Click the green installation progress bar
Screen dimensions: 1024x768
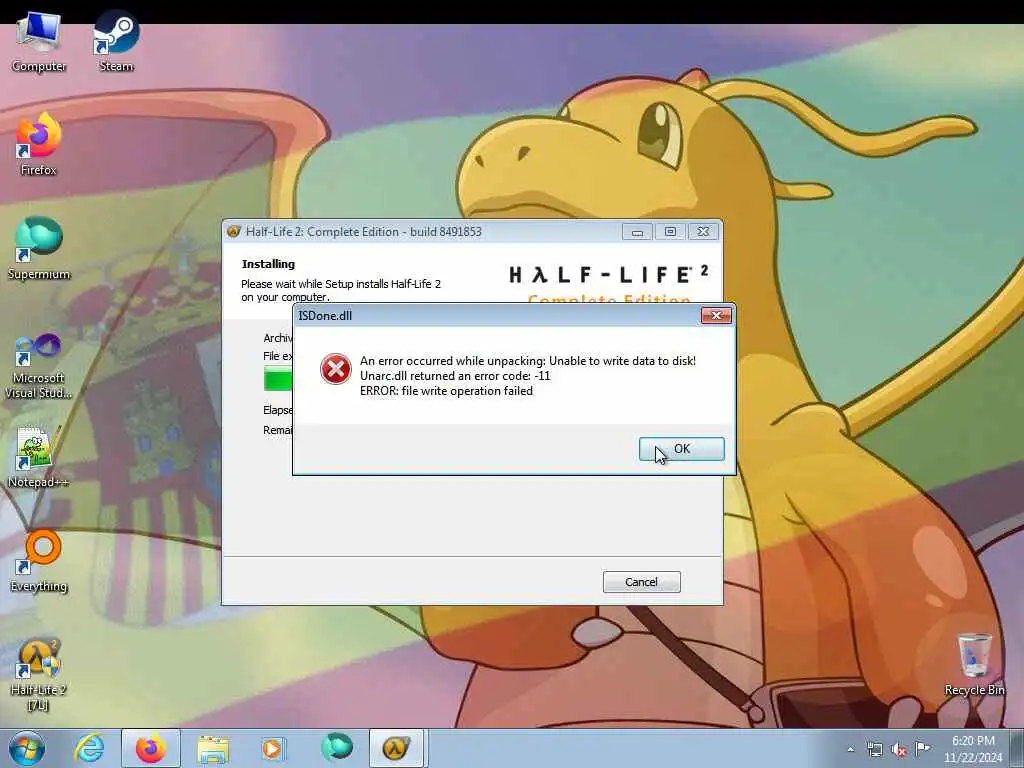[x=278, y=379]
